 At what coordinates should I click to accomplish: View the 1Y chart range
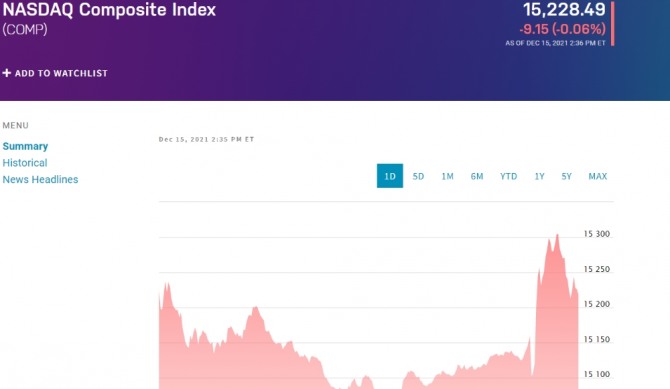[540, 176]
